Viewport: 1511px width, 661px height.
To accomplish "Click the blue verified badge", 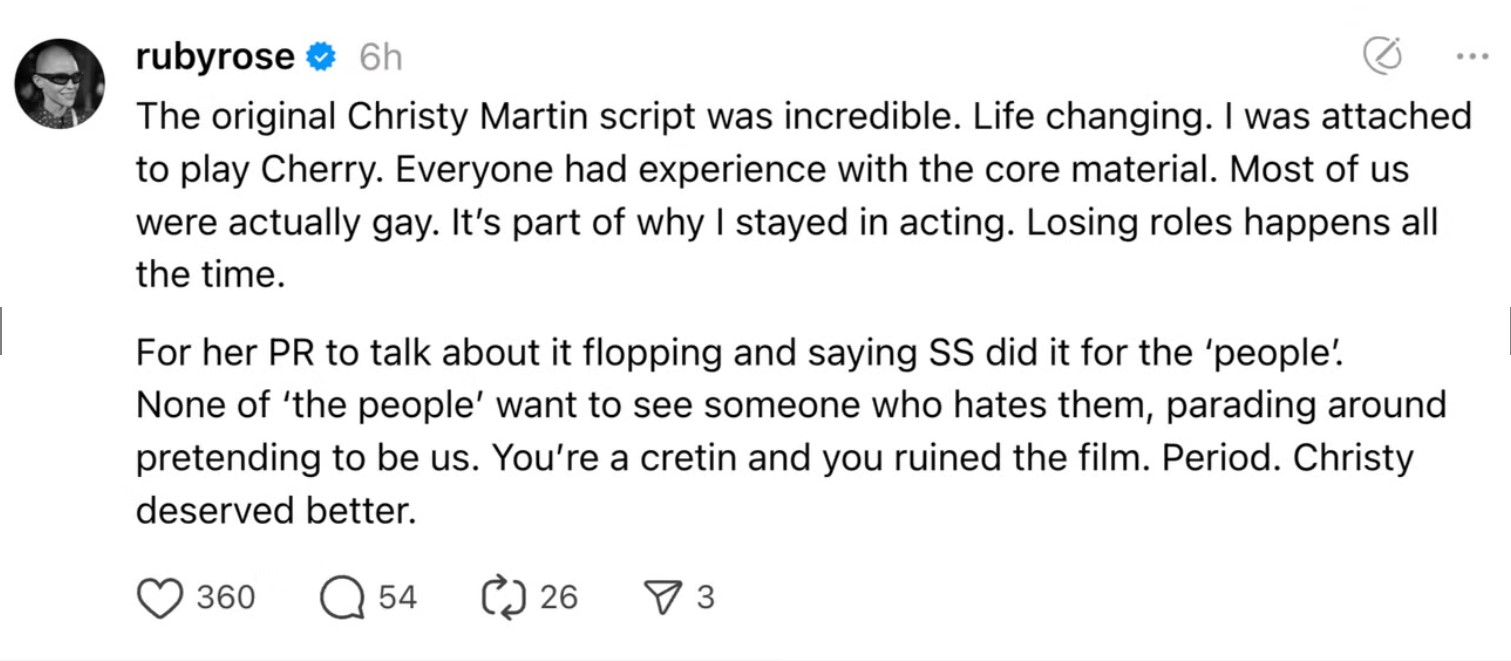I will point(319,59).
